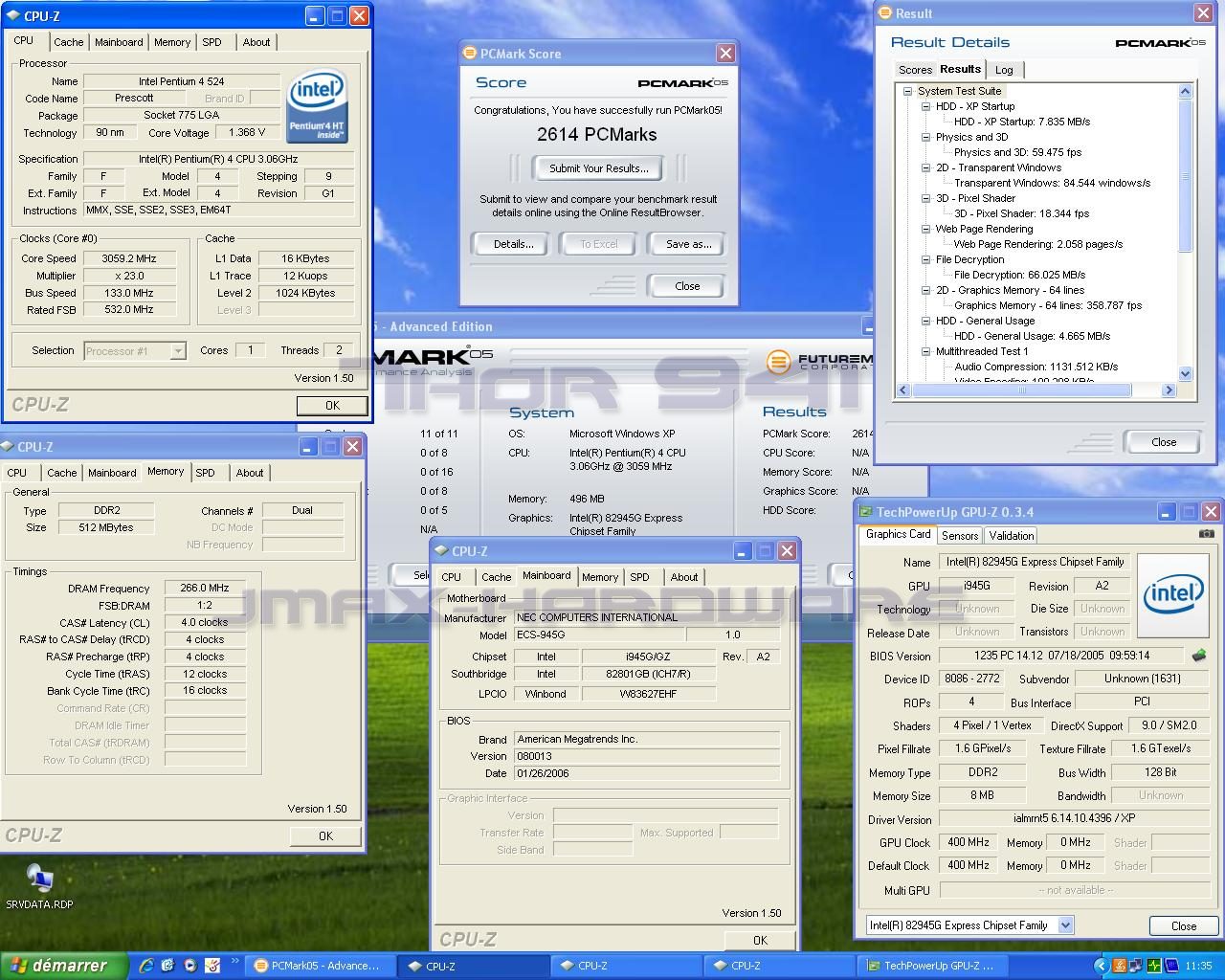1225x980 pixels.
Task: Collapse 2D - Transparent Windows node
Action: [925, 167]
